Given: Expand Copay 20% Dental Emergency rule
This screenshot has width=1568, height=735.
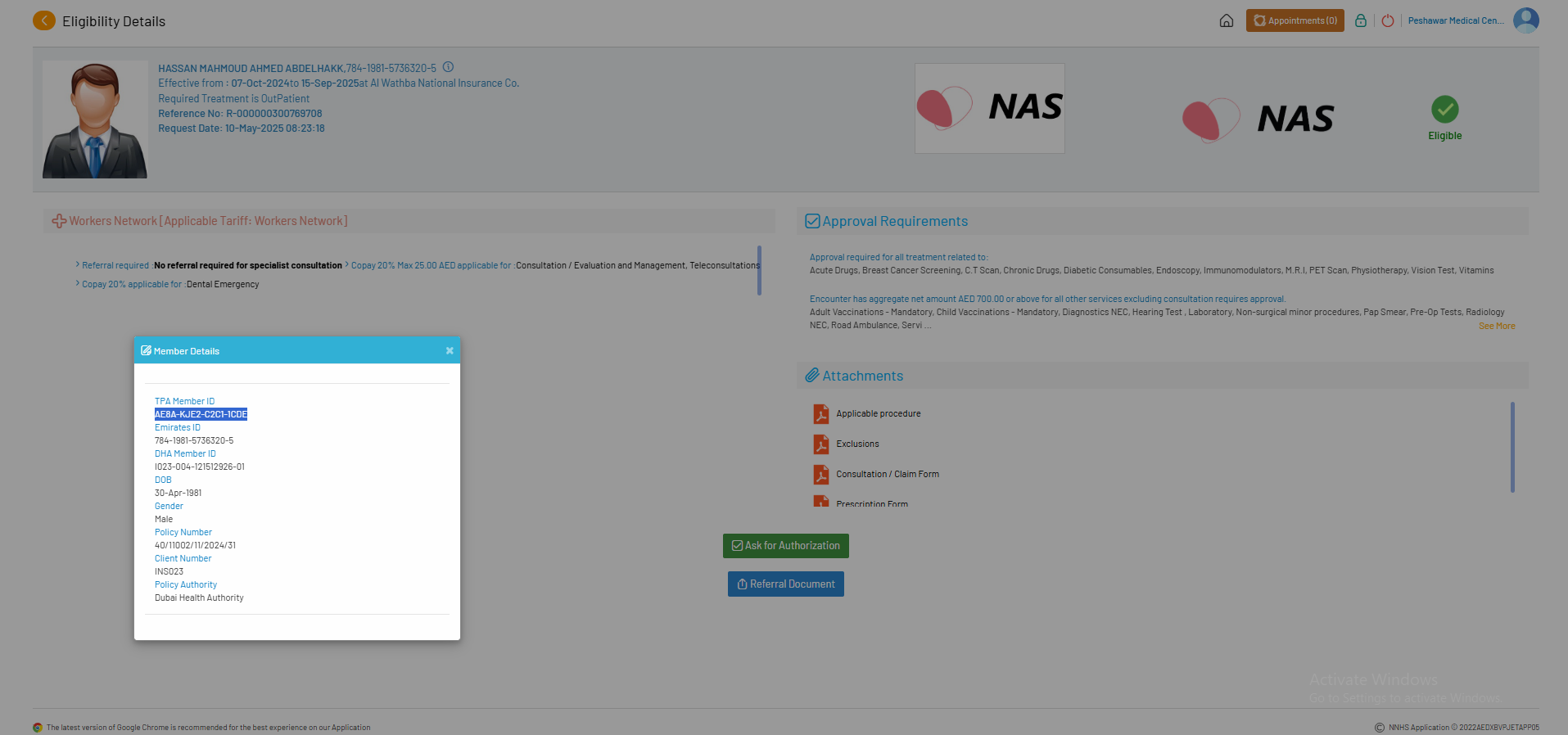Looking at the screenshot, I should (78, 283).
